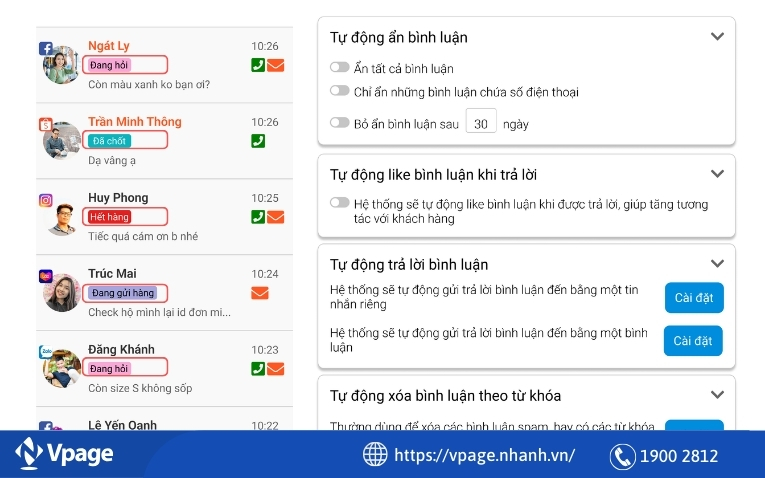The width and height of the screenshot is (765, 478).
Task: Select the 'Đang hỏi' tag on Đăng Khánh
Action: 109,369
